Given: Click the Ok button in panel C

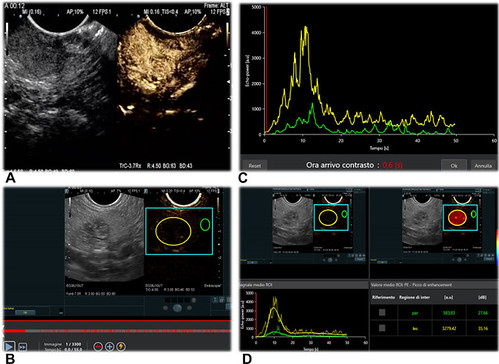Looking at the screenshot, I should [454, 165].
